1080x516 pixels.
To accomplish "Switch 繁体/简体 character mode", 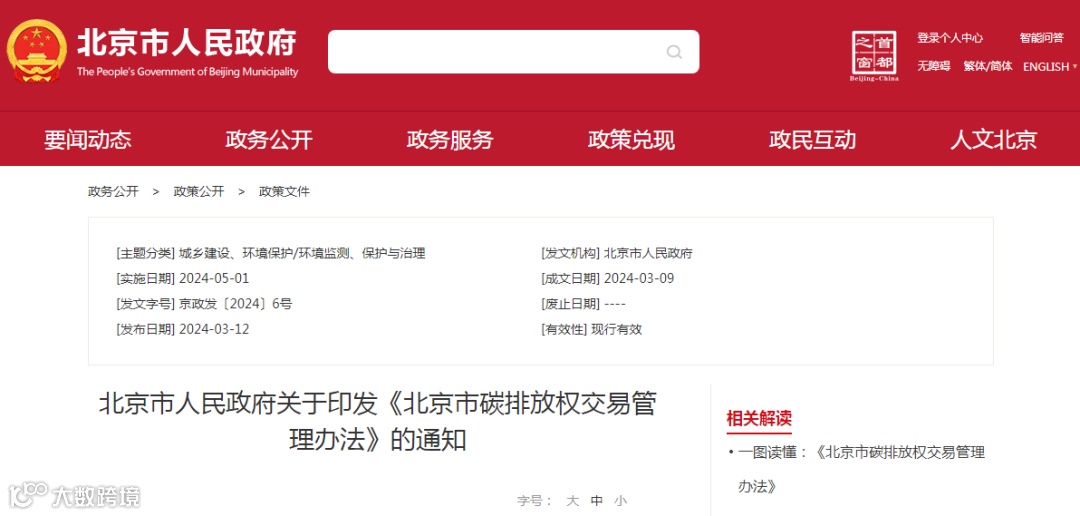I will (988, 66).
